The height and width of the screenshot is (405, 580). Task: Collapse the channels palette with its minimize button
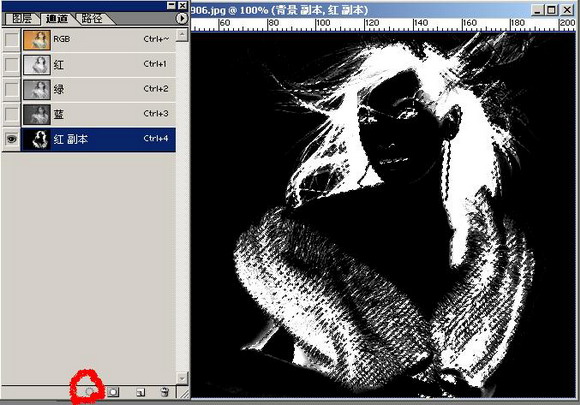pyautogui.click(x=171, y=6)
